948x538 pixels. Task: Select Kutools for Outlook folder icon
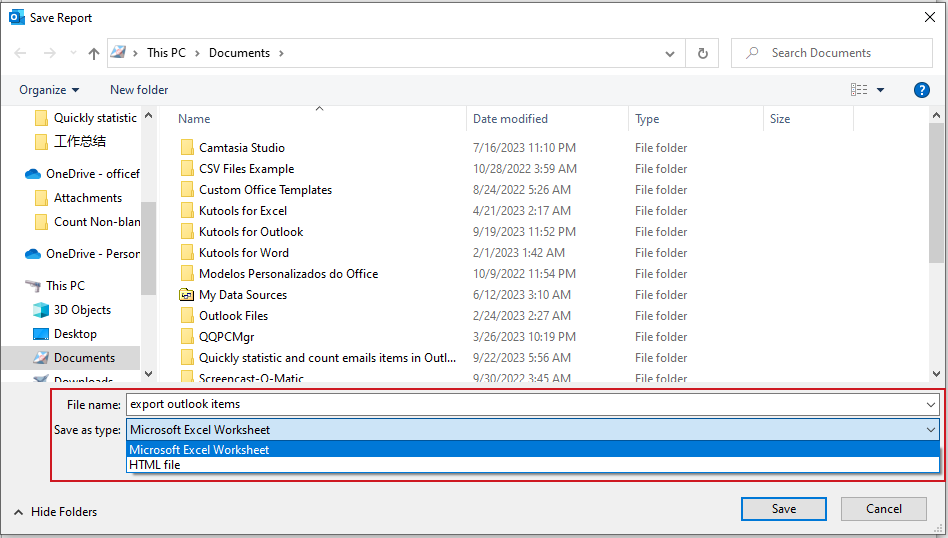click(187, 232)
